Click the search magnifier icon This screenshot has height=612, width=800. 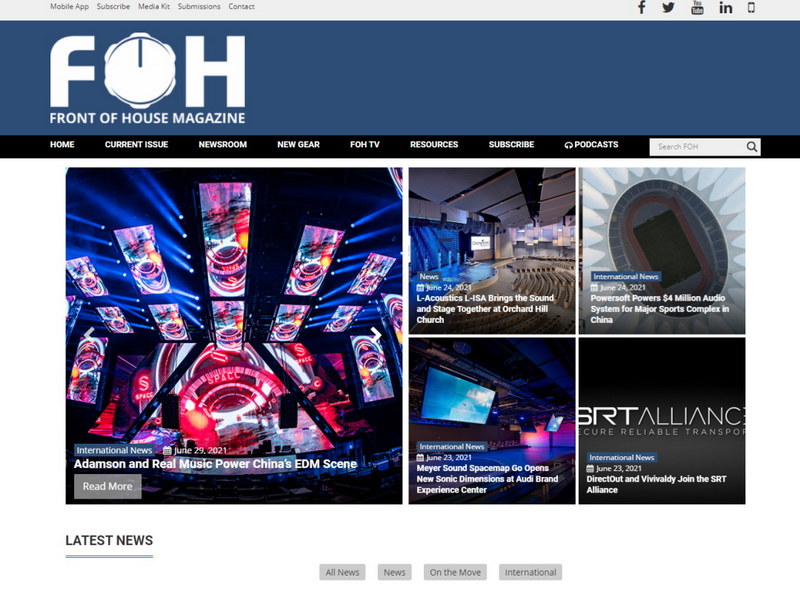752,147
